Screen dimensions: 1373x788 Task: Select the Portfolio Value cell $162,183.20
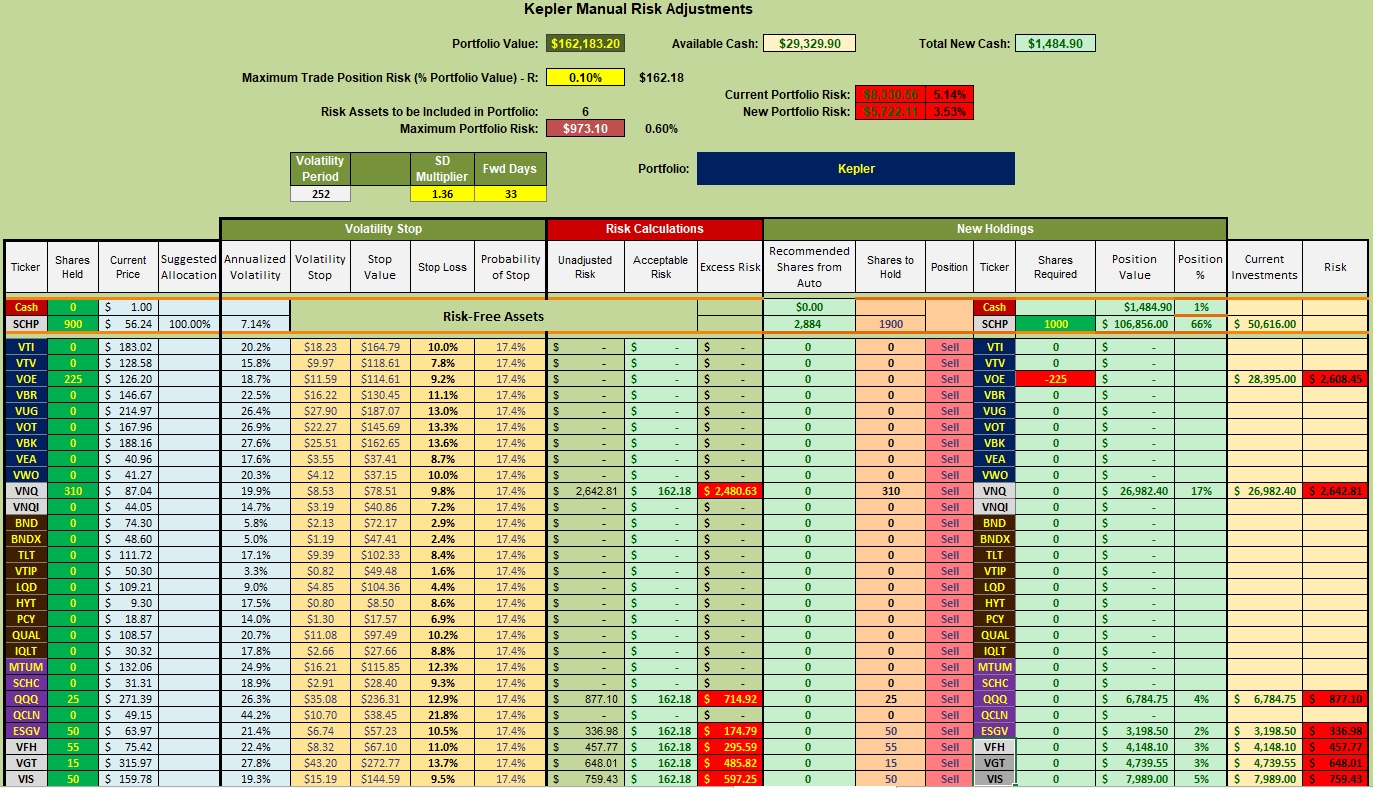coord(586,43)
